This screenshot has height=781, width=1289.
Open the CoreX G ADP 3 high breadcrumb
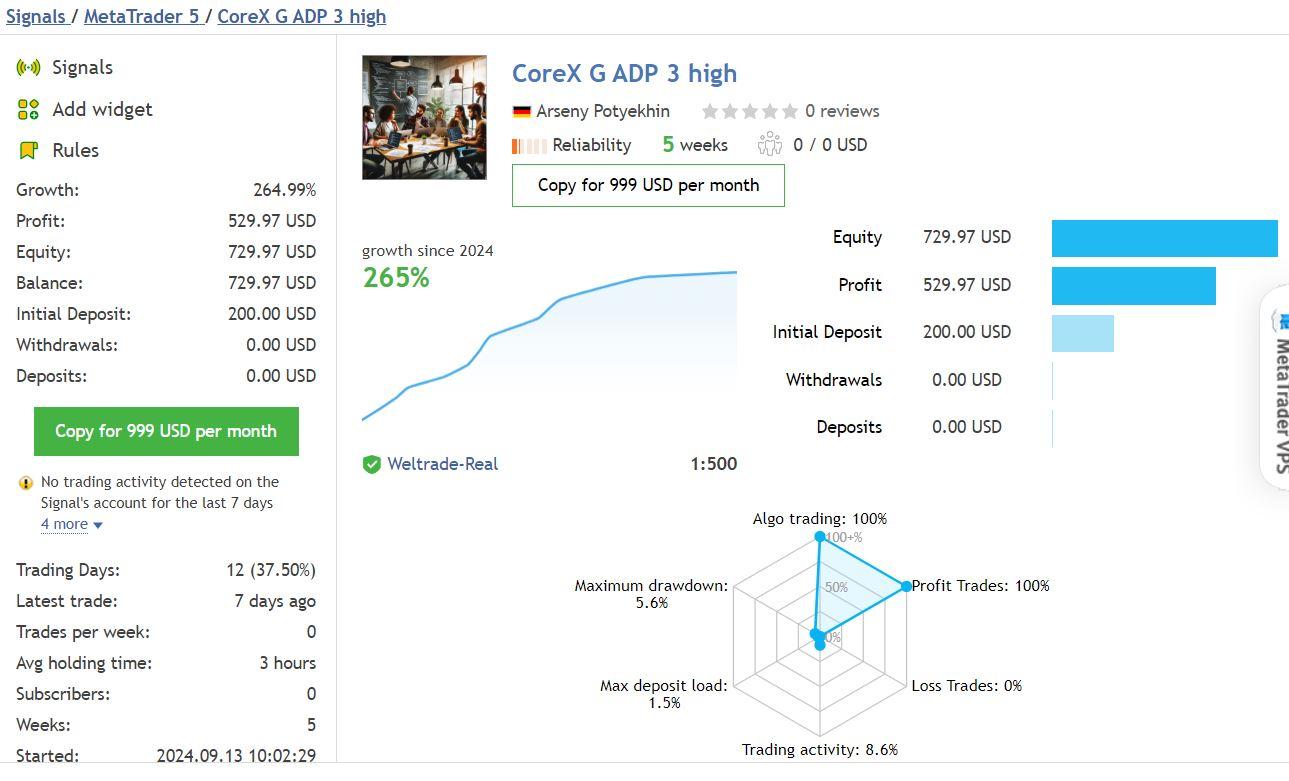click(x=300, y=16)
